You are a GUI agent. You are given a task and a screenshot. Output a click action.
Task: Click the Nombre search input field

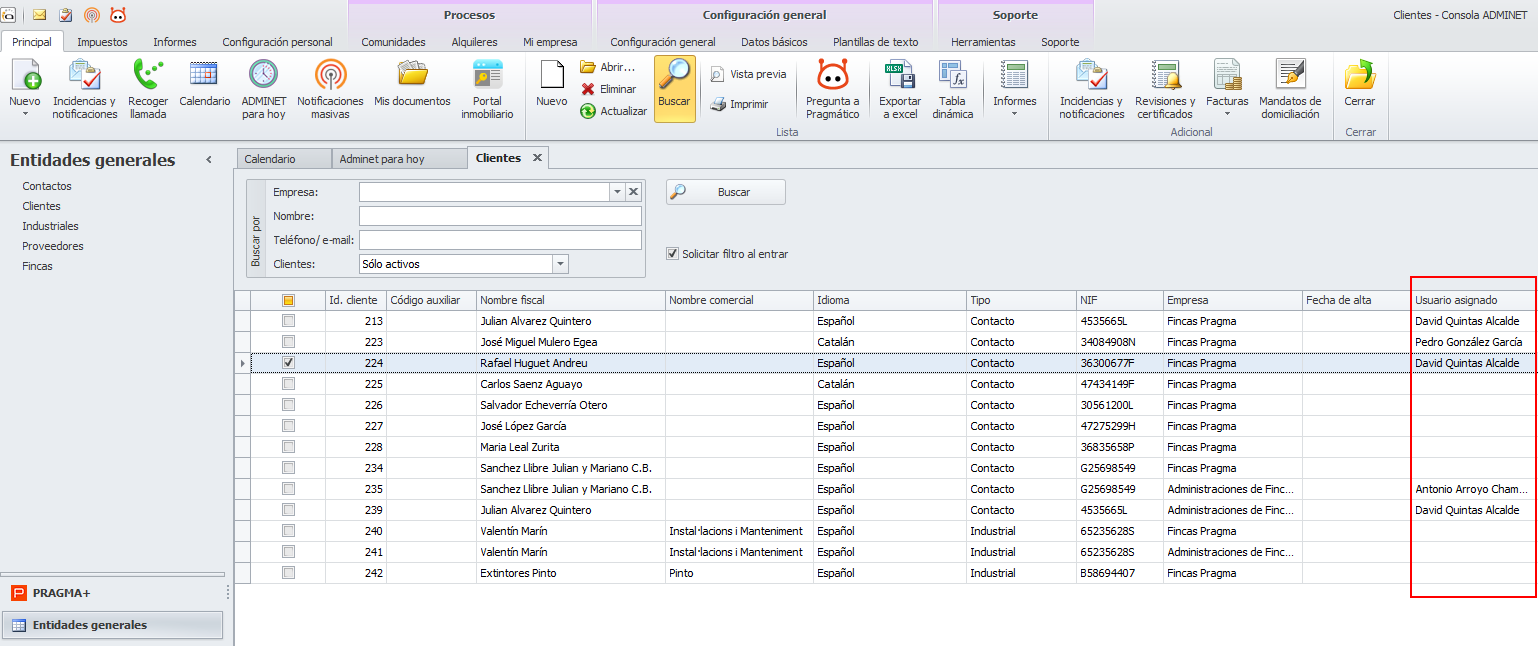pyautogui.click(x=500, y=216)
